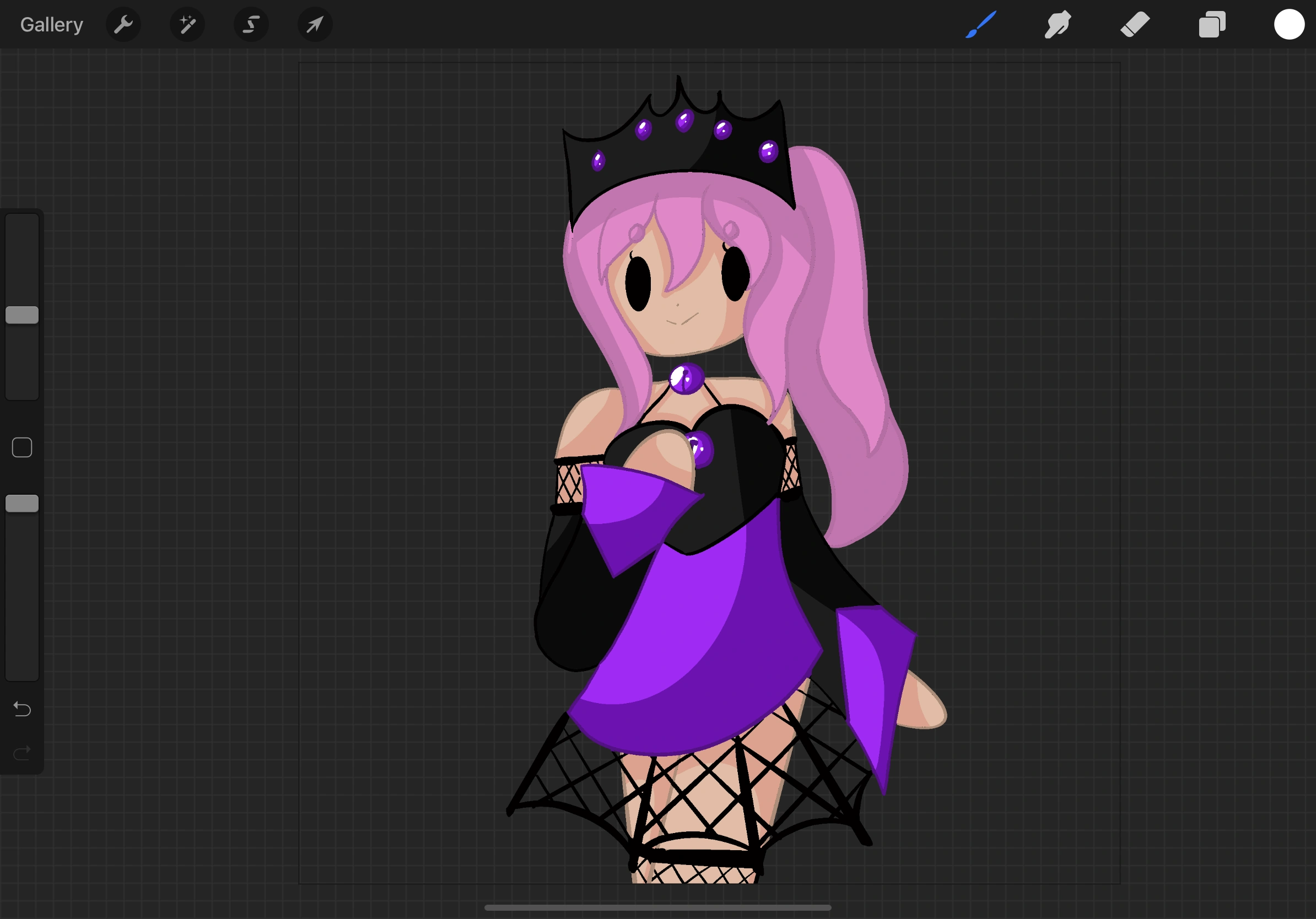This screenshot has width=1316, height=919.
Task: Select the Paint brush tool
Action: [980, 24]
